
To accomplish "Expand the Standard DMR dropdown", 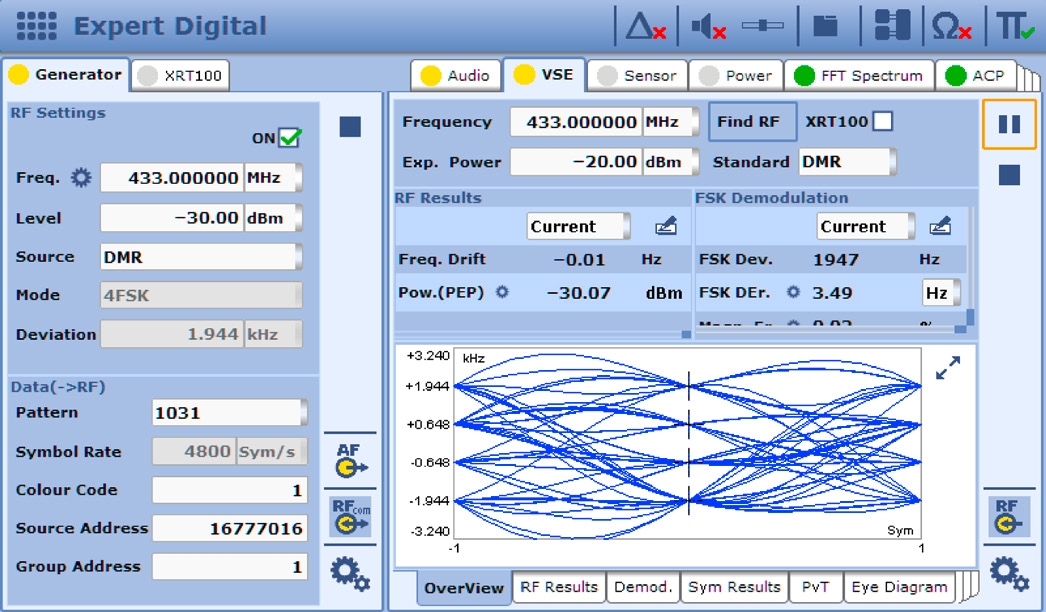I will coord(847,162).
